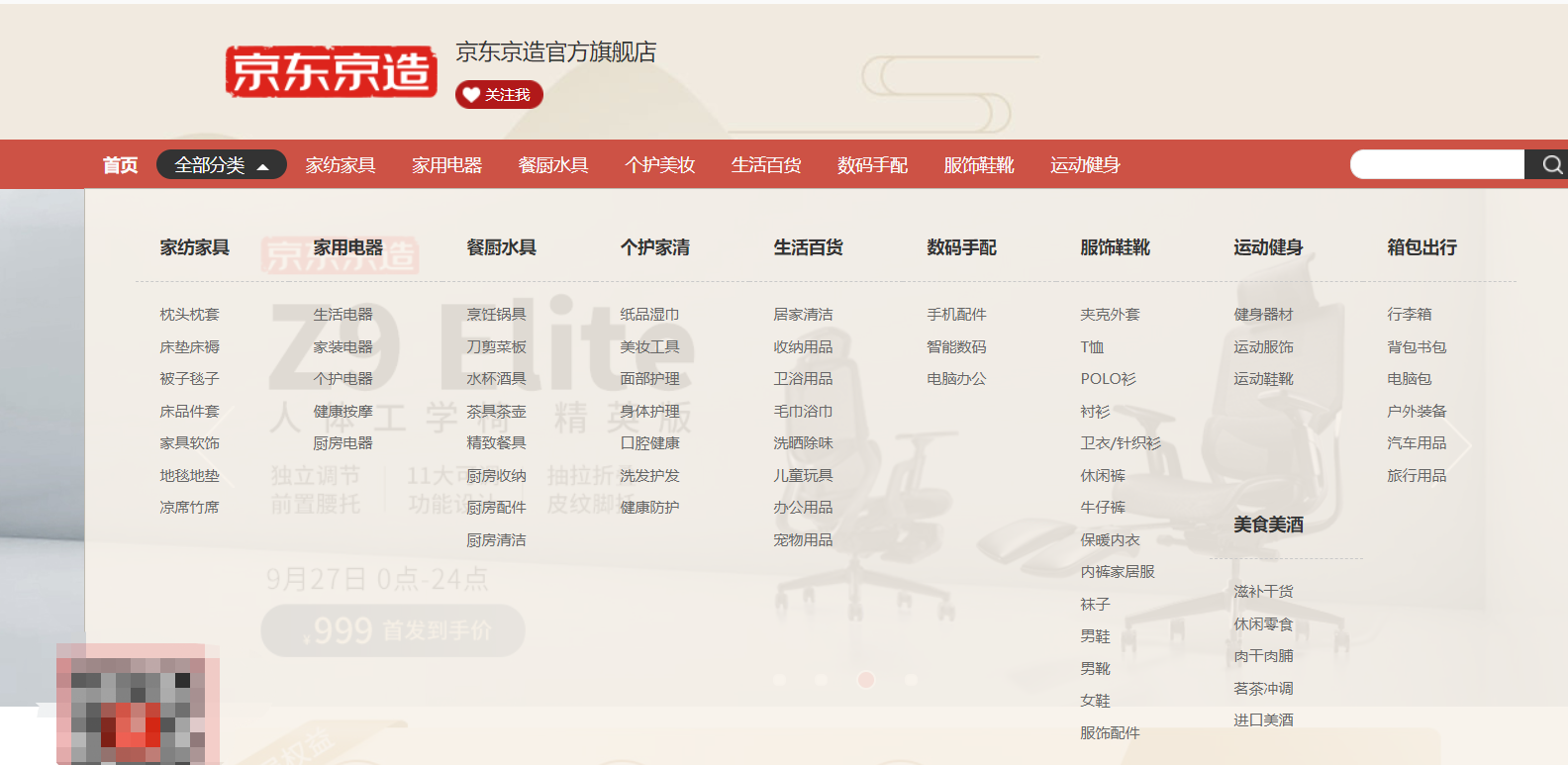Viewport: 1568px width, 765px height.
Task: Open the 水杯酒具 link
Action: pos(497,379)
